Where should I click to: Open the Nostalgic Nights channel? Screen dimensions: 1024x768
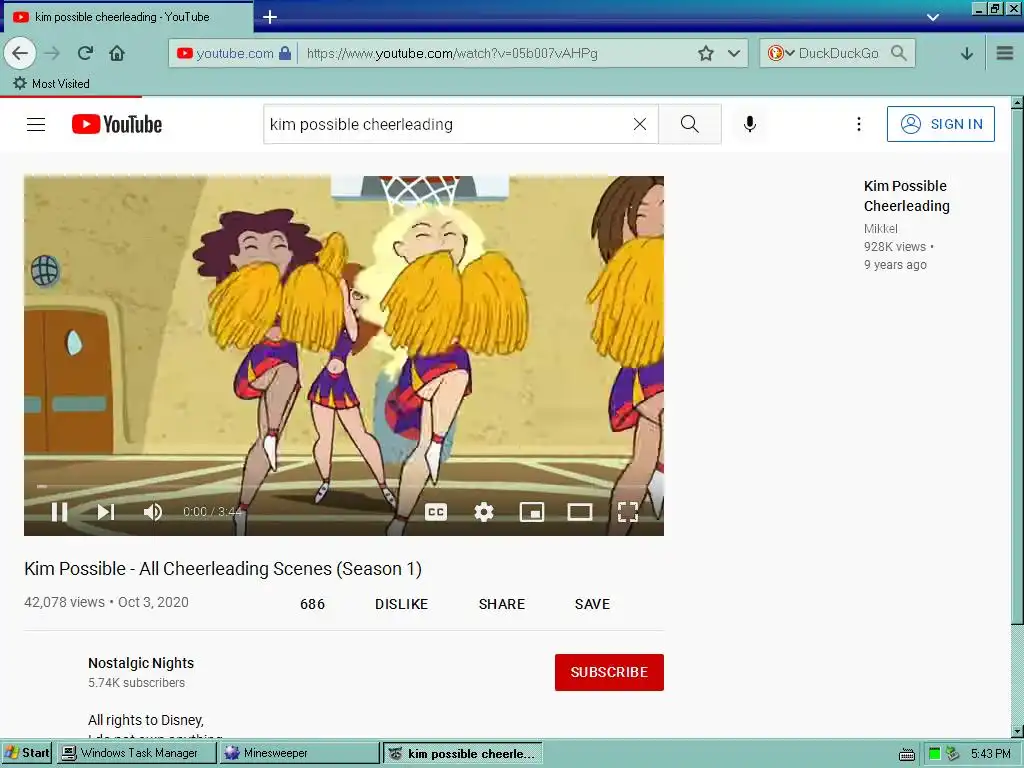click(x=141, y=663)
